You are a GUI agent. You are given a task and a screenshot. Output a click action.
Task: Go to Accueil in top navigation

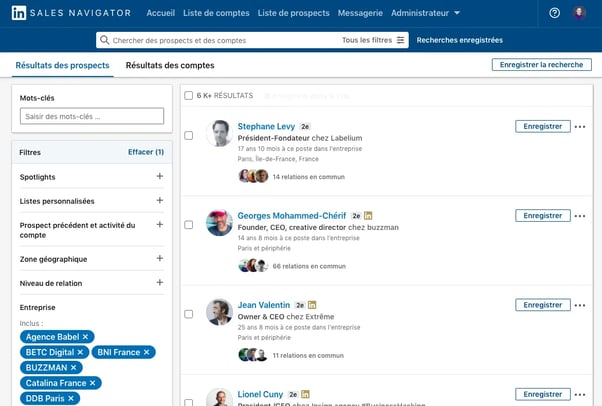[x=160, y=13]
